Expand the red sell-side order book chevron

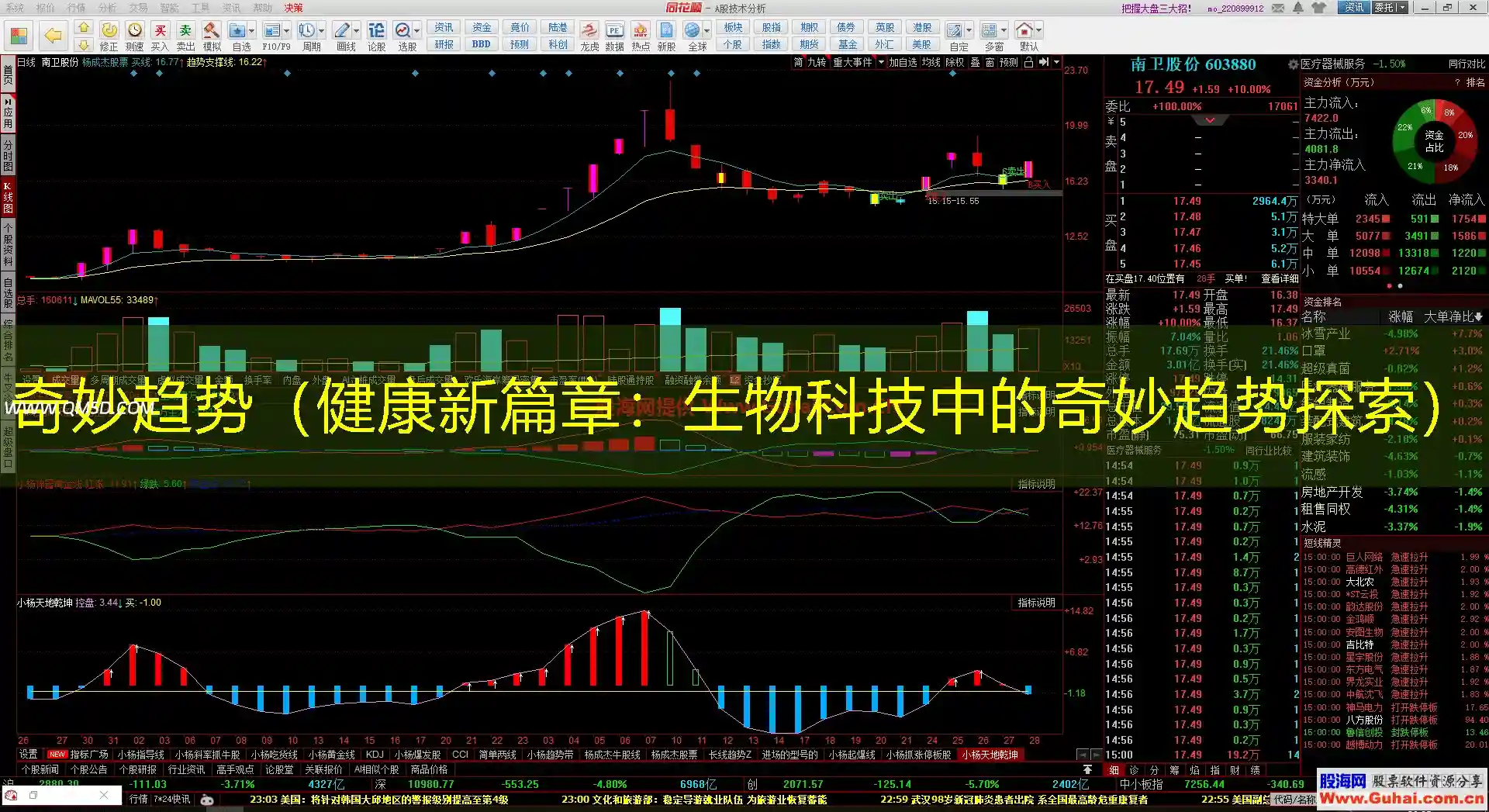pos(1210,120)
